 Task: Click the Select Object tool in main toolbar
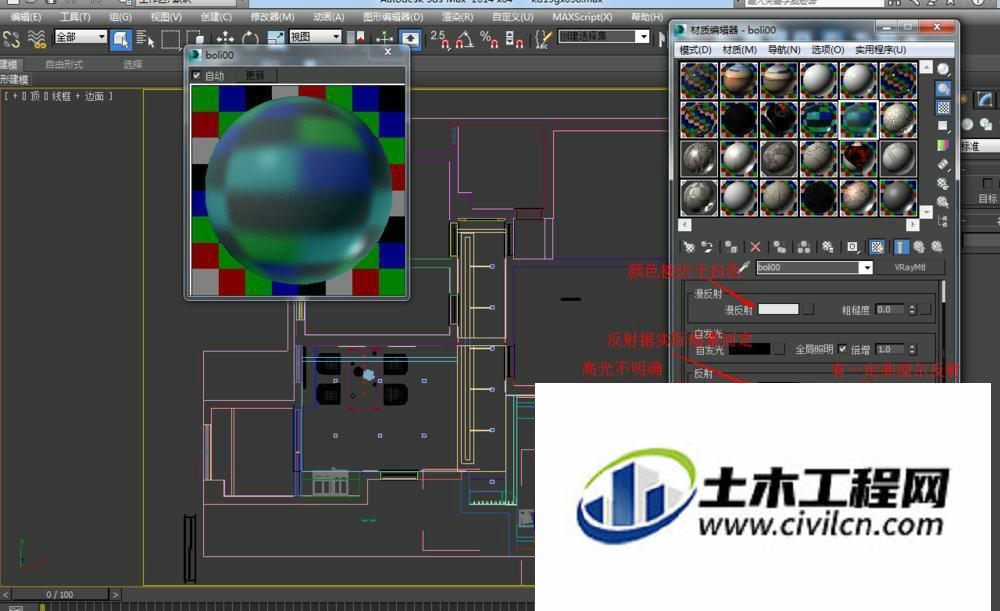[x=120, y=40]
